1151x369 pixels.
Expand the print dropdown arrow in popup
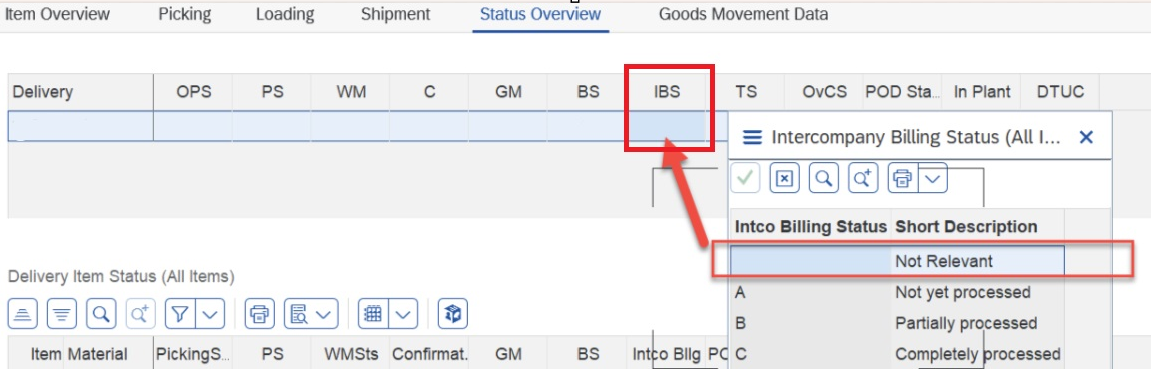point(934,178)
